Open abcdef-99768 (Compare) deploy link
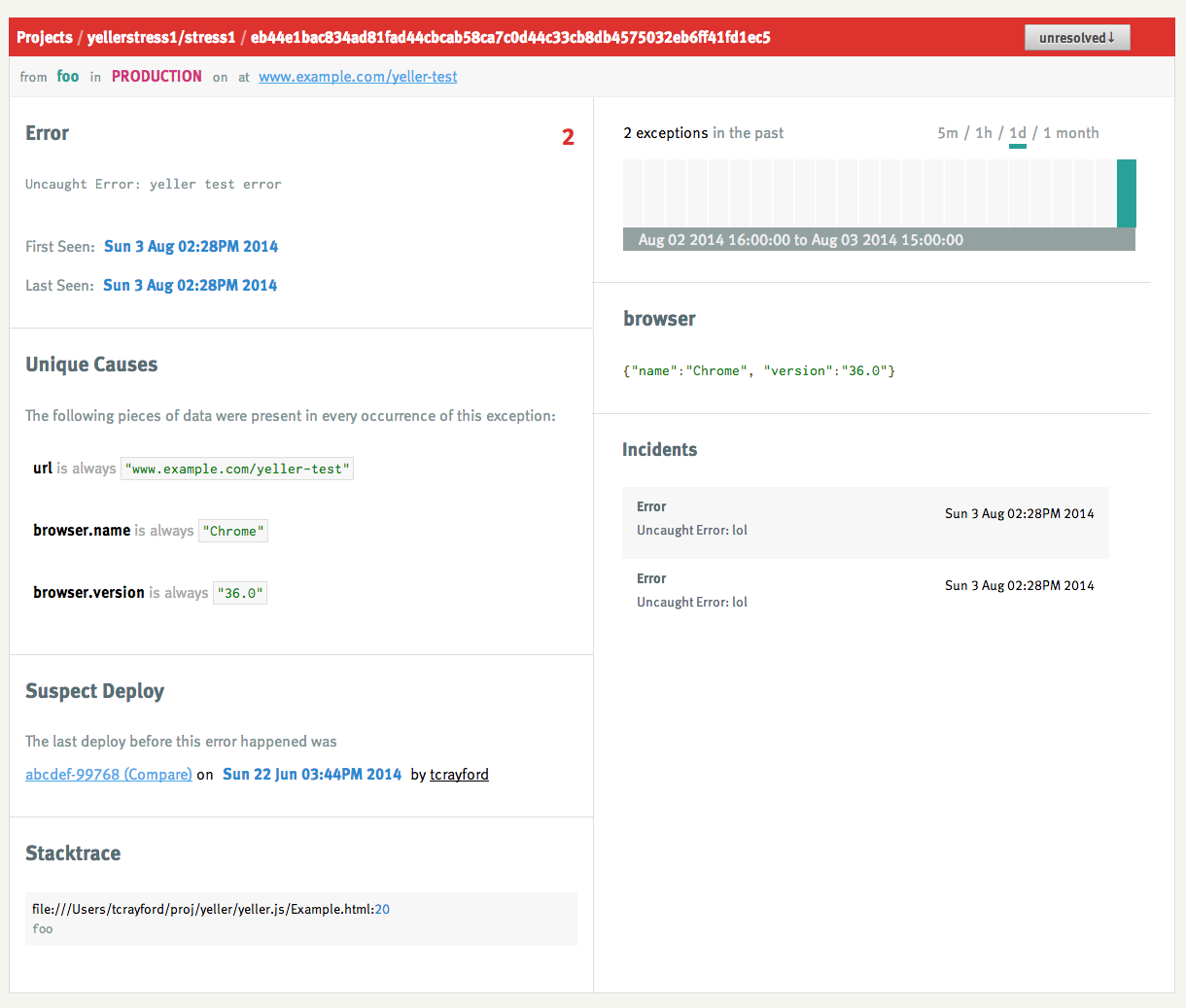The height and width of the screenshot is (1008, 1186). pyautogui.click(x=109, y=775)
